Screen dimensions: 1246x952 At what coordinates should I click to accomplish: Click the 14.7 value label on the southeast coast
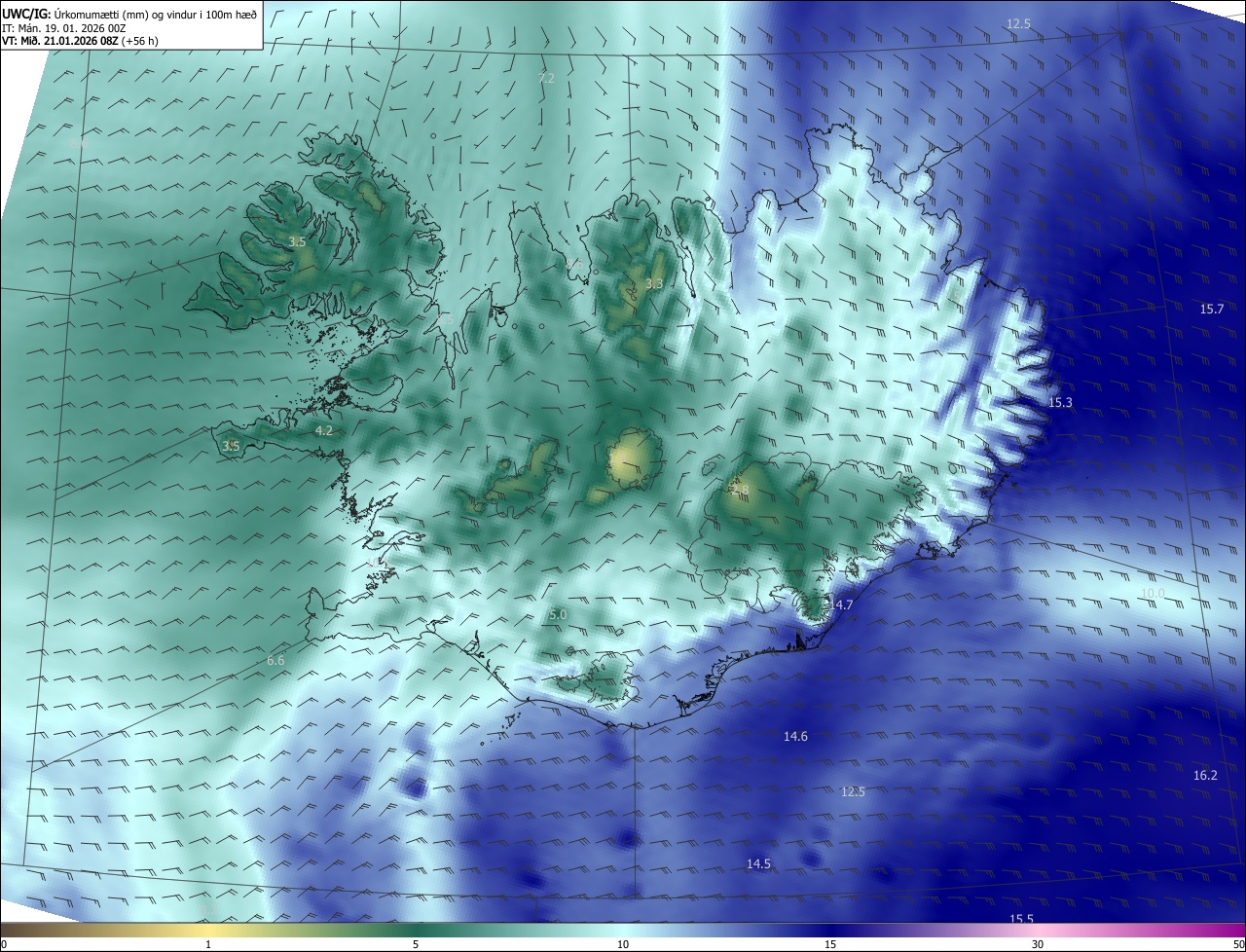(x=841, y=605)
